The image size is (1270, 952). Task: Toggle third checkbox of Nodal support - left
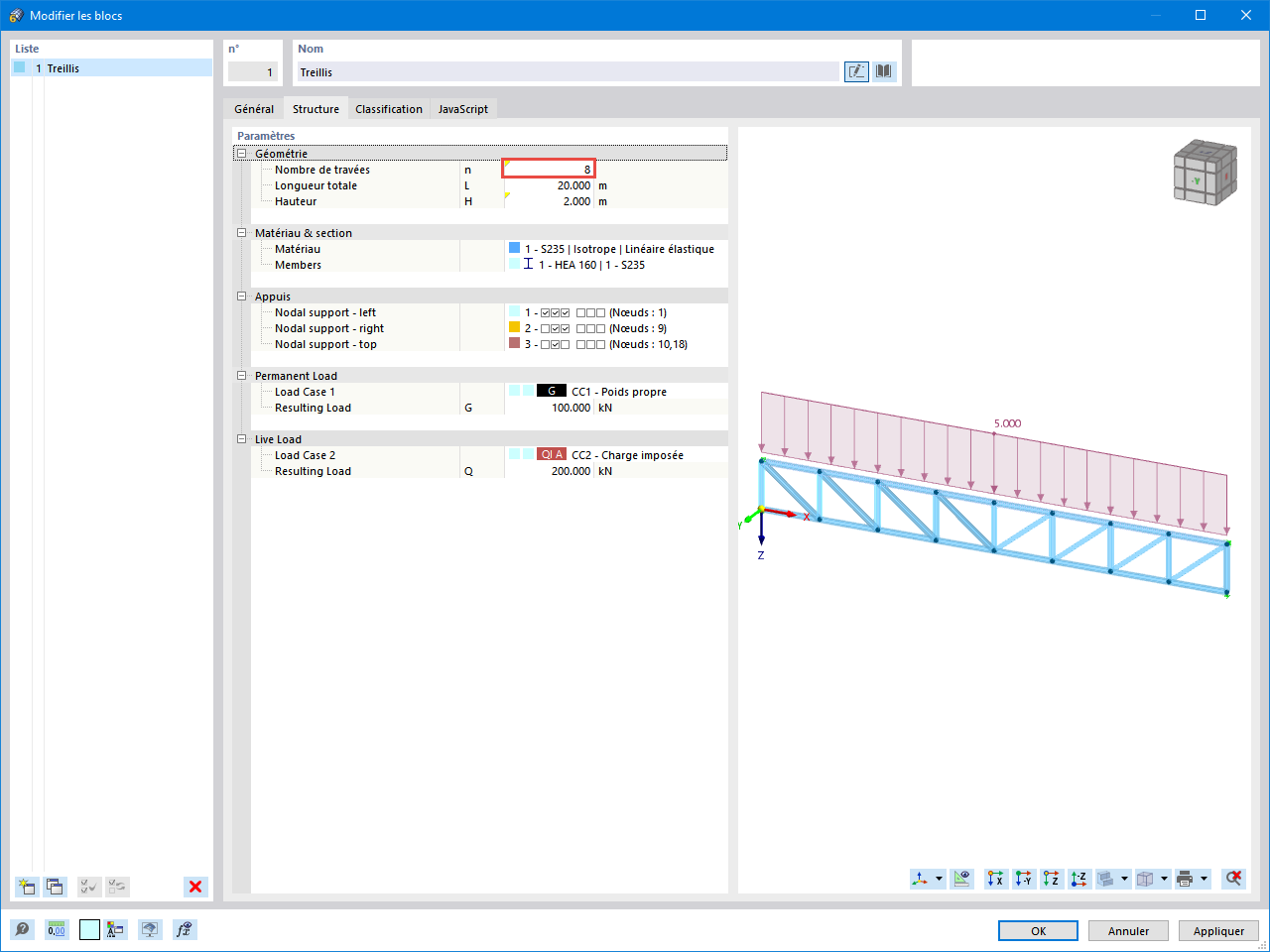click(x=566, y=313)
